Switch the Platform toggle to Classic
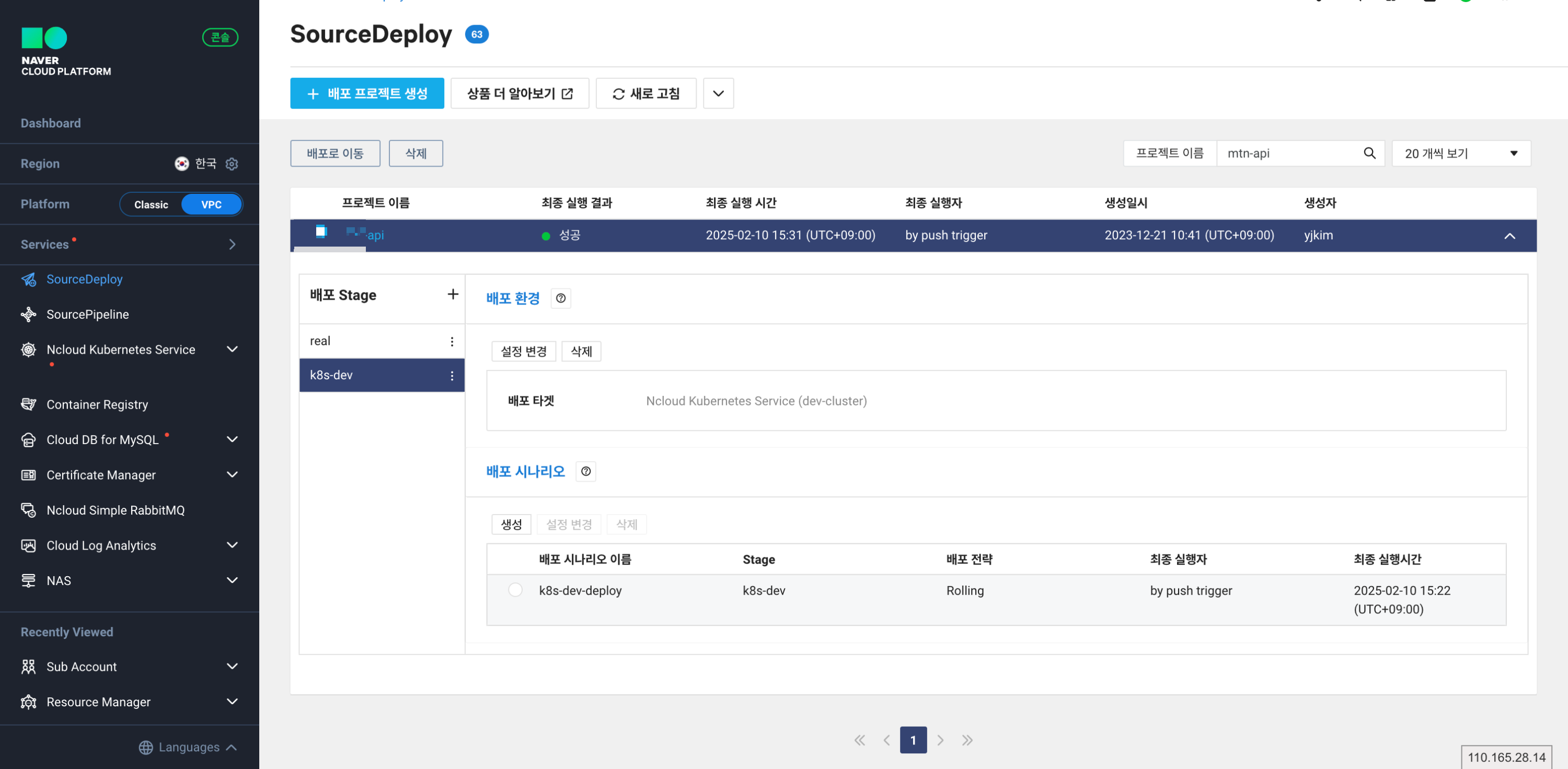1568x769 pixels. tap(151, 204)
